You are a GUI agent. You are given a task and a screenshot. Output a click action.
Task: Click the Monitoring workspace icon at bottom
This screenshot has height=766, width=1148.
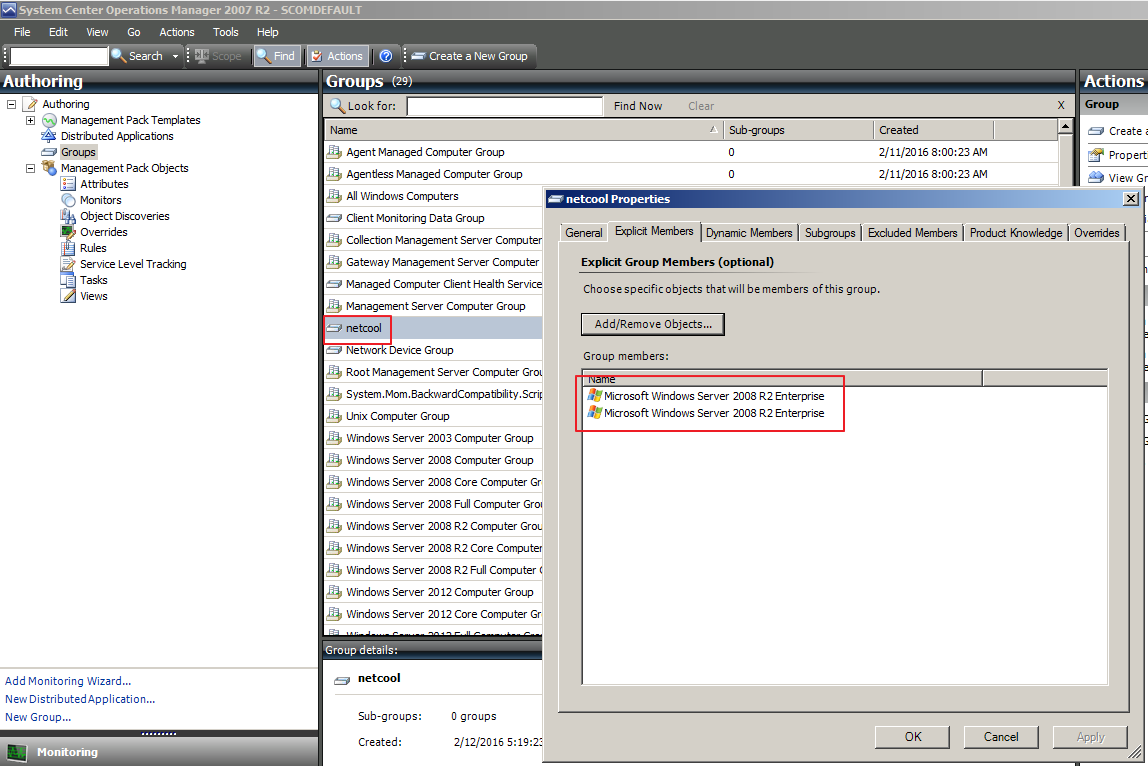click(16, 753)
